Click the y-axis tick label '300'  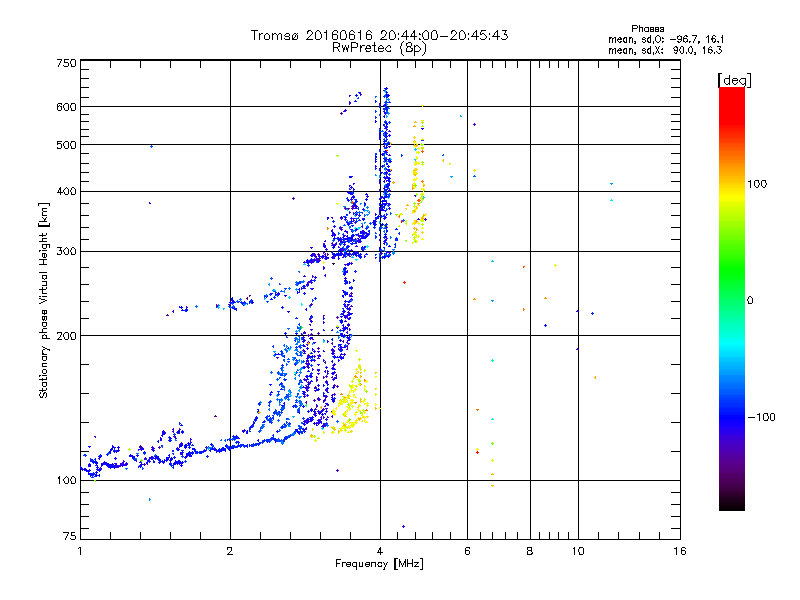point(66,252)
